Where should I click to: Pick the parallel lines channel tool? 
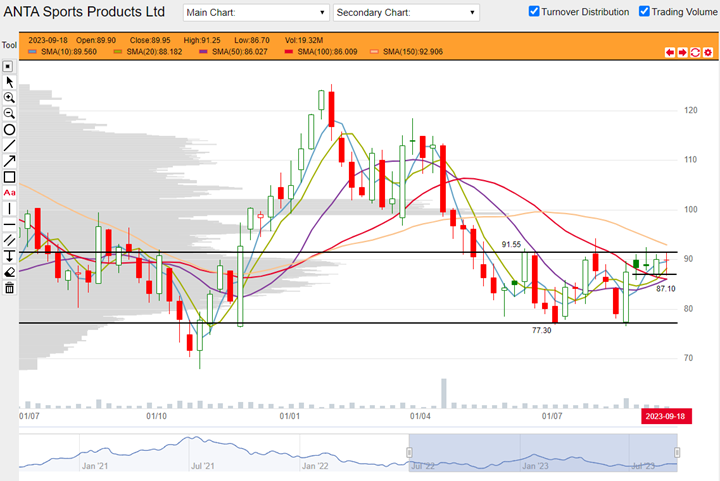click(9, 240)
